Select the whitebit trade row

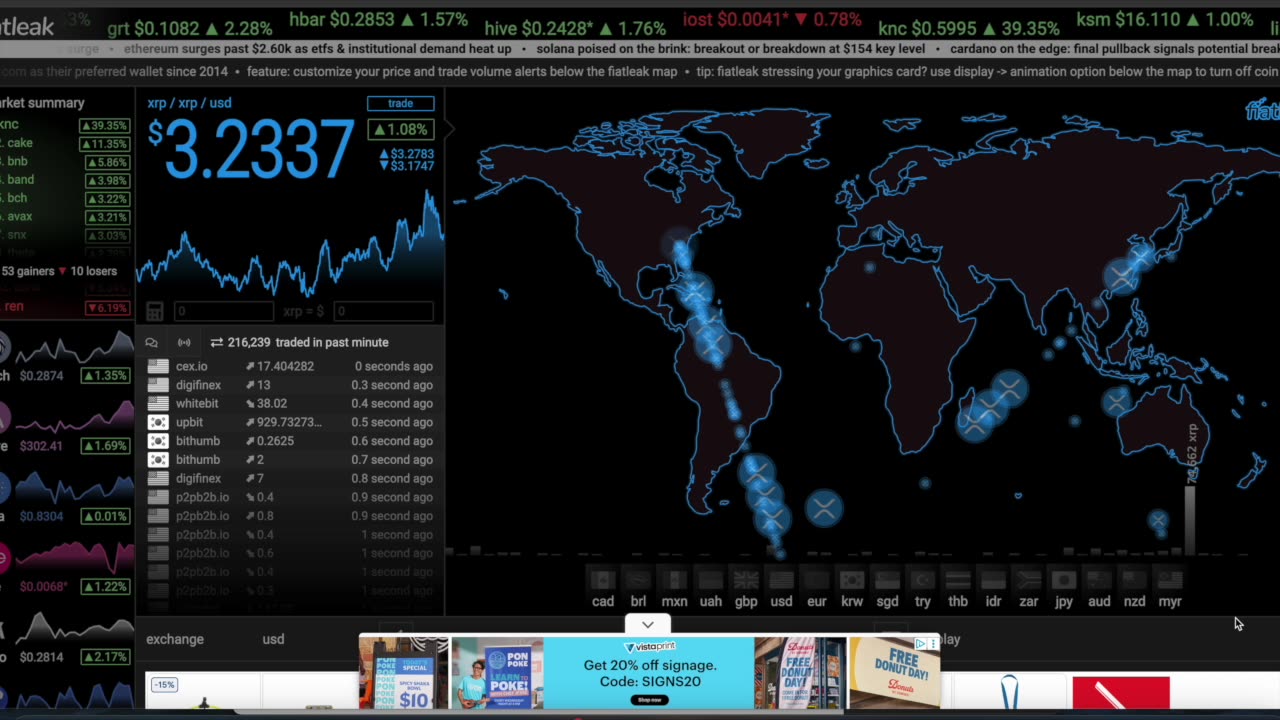pos(290,403)
